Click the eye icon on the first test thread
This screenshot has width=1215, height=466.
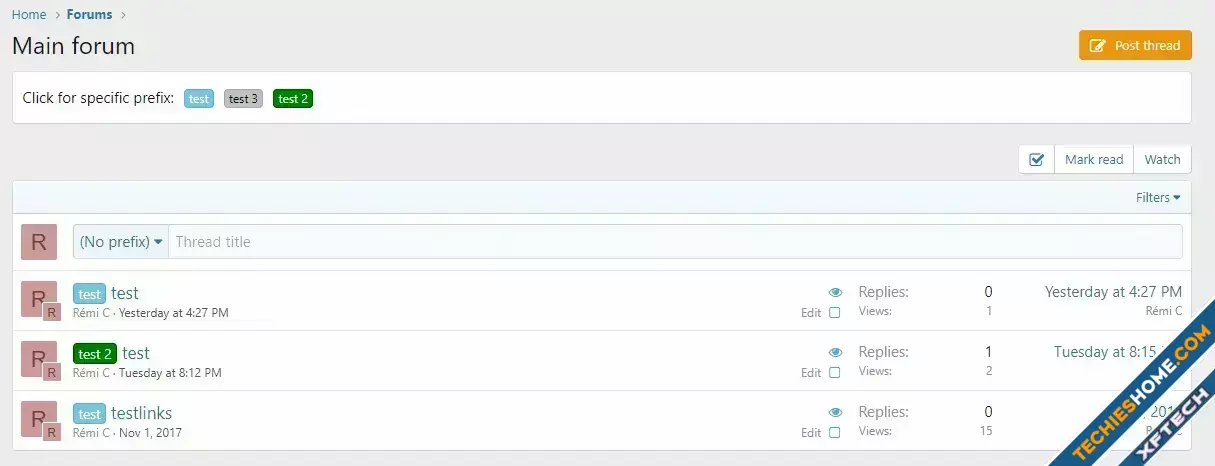click(836, 292)
